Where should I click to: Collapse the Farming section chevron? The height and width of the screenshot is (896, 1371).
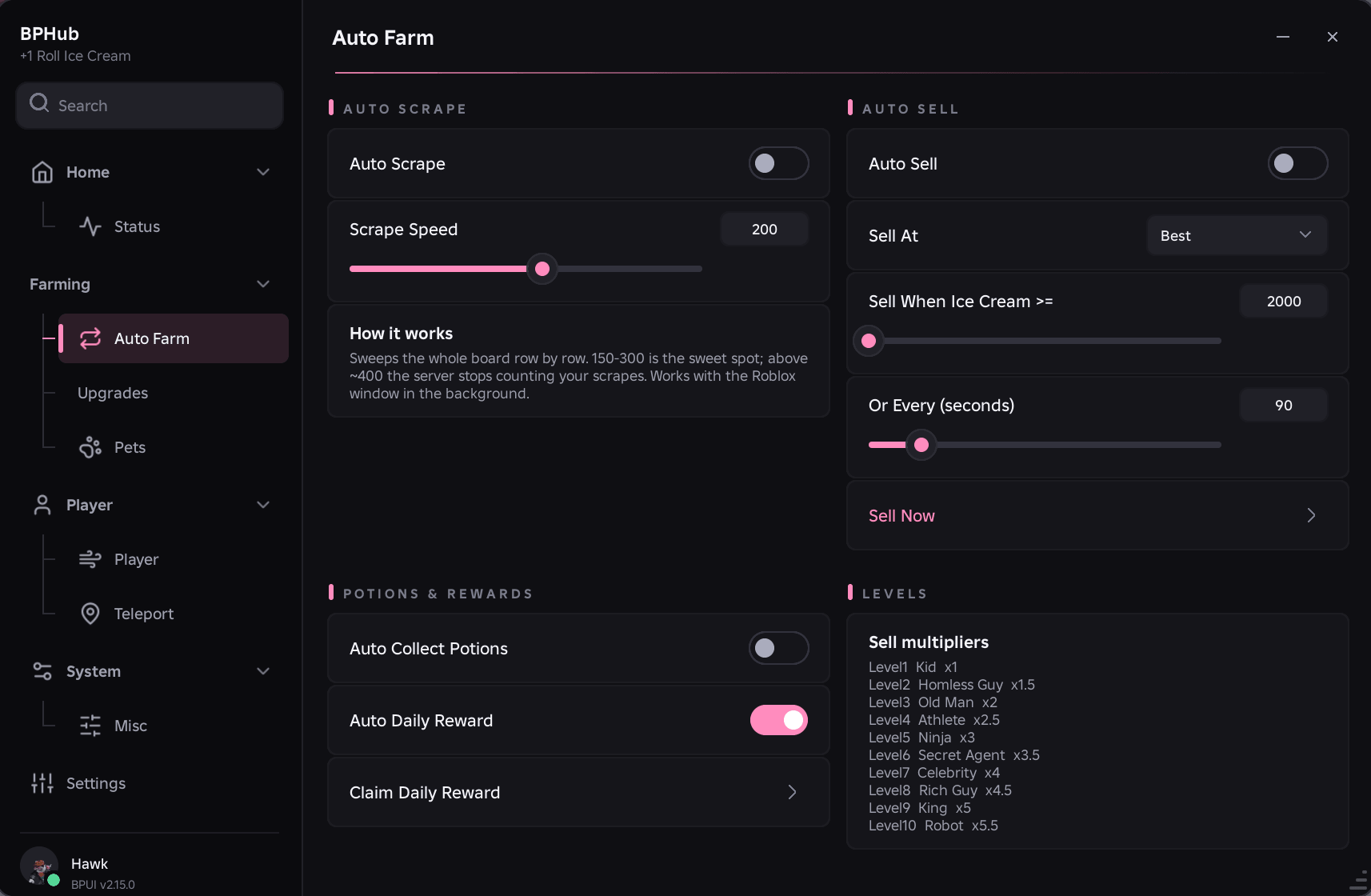[x=263, y=284]
